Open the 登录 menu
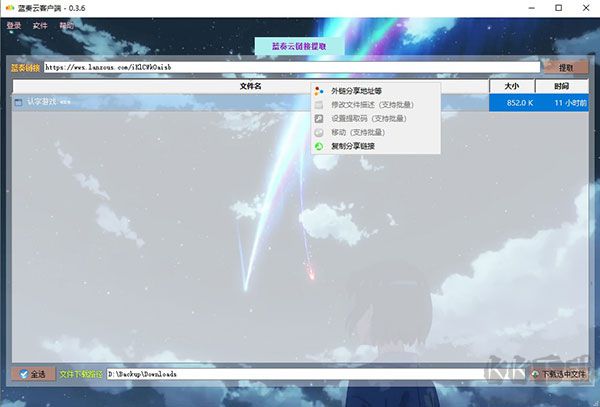 (14, 25)
